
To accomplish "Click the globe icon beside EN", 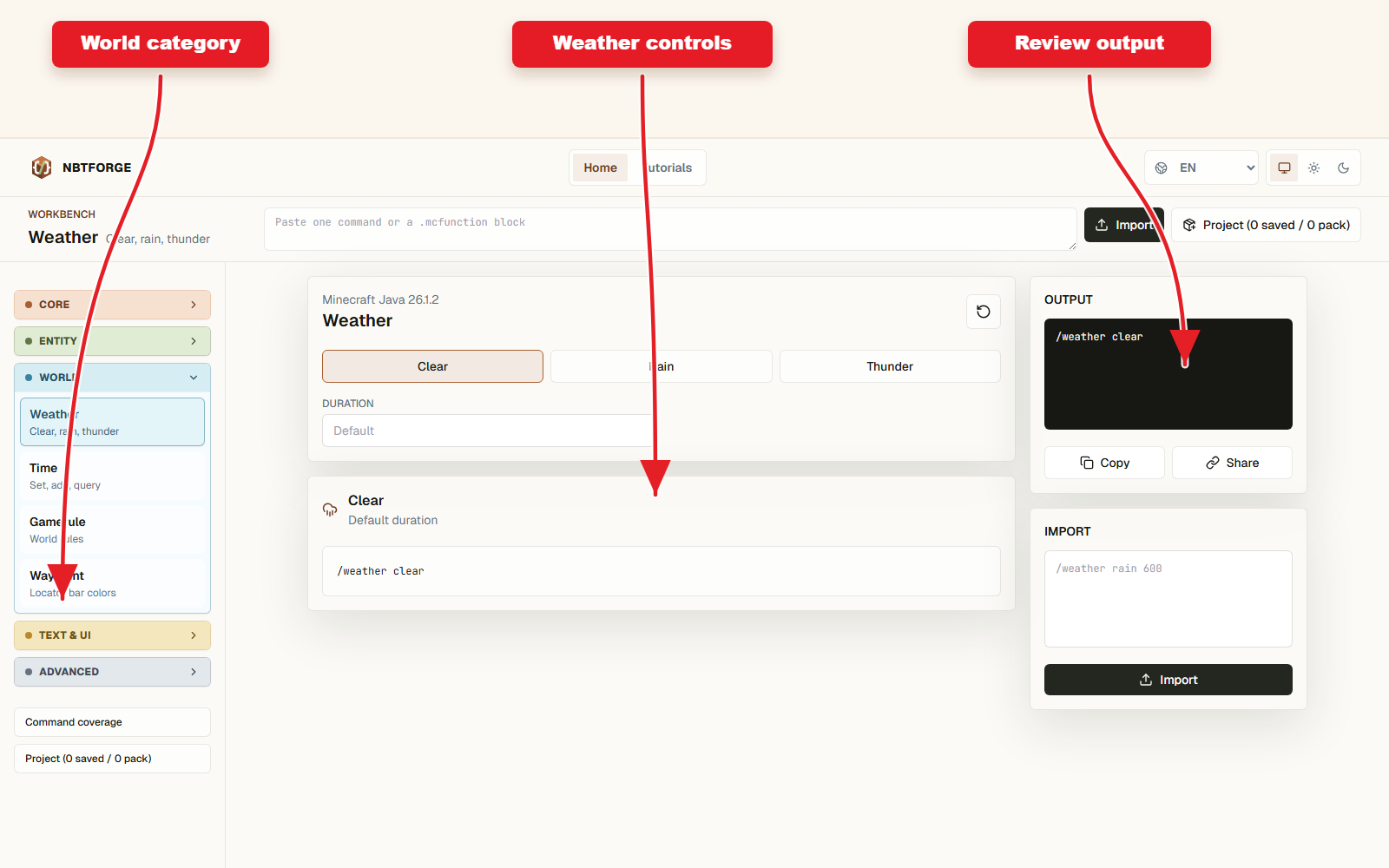I will pos(1161,168).
